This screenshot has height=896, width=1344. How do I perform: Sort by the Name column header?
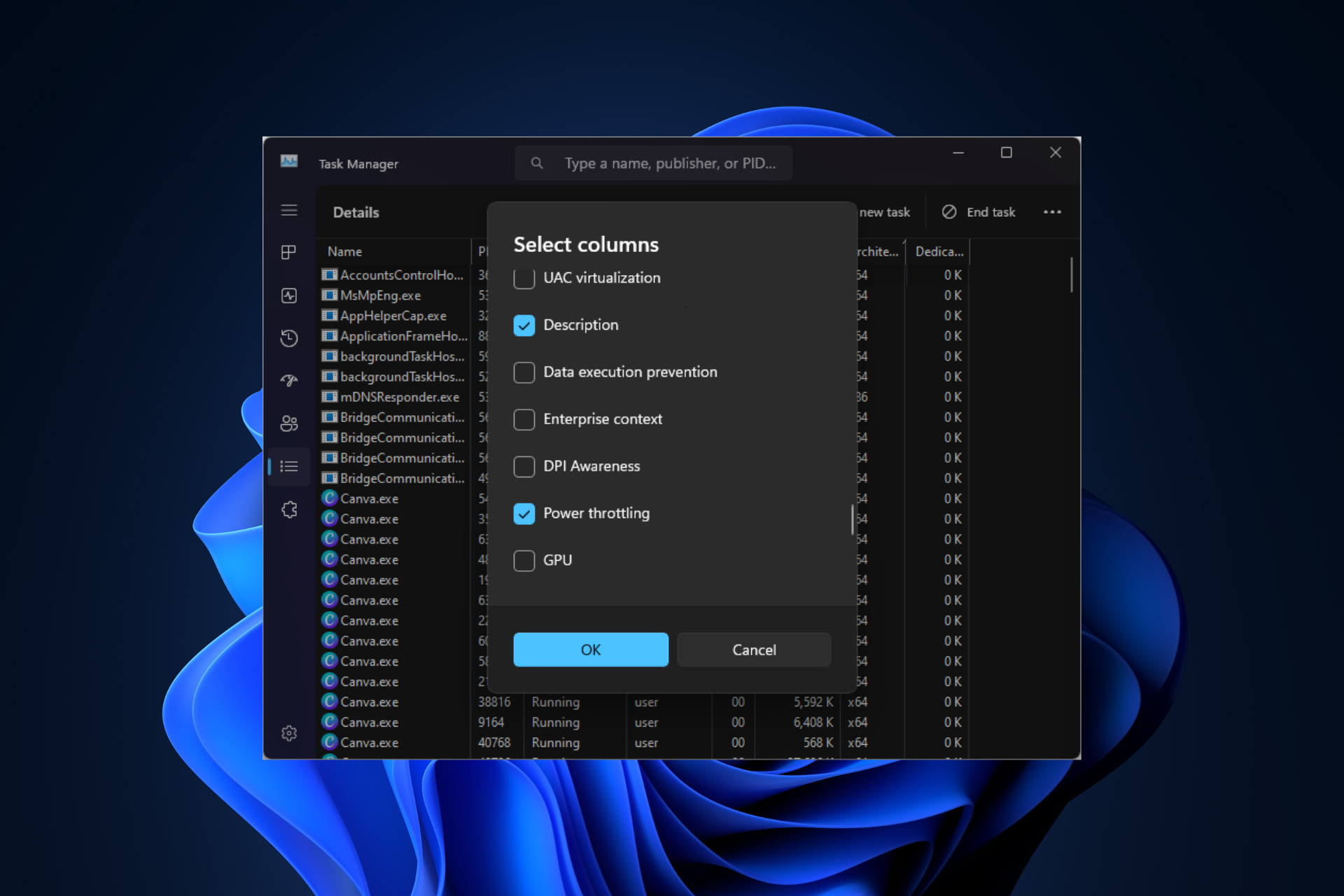345,251
